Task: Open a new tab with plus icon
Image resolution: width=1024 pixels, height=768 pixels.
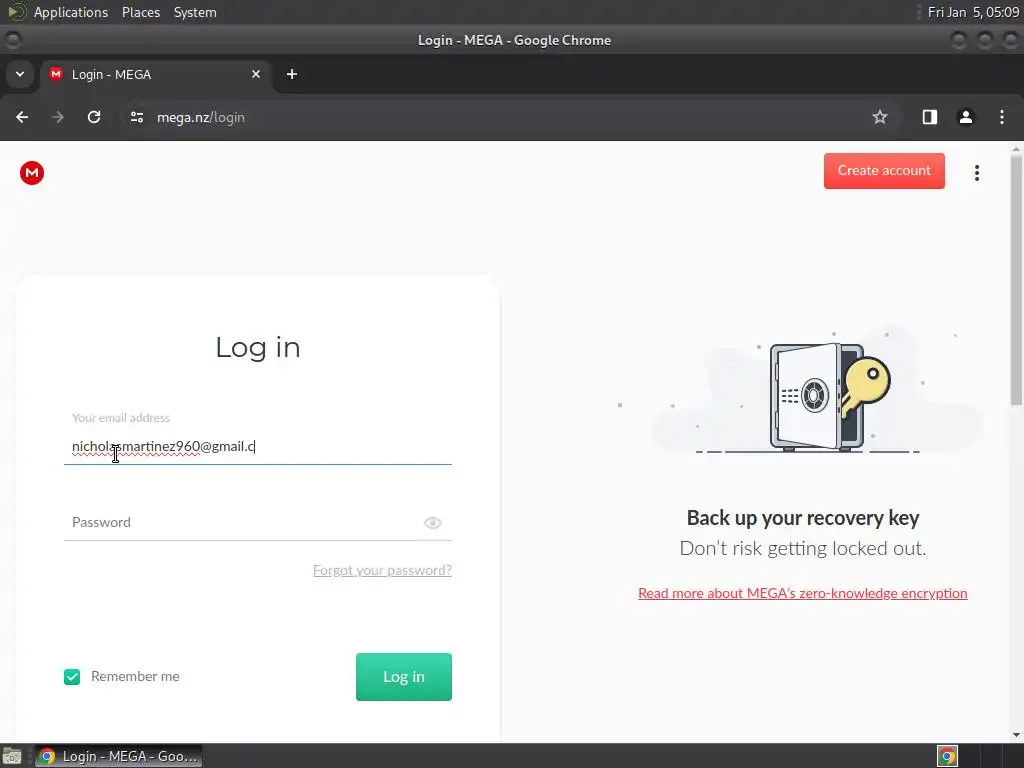Action: click(x=292, y=74)
